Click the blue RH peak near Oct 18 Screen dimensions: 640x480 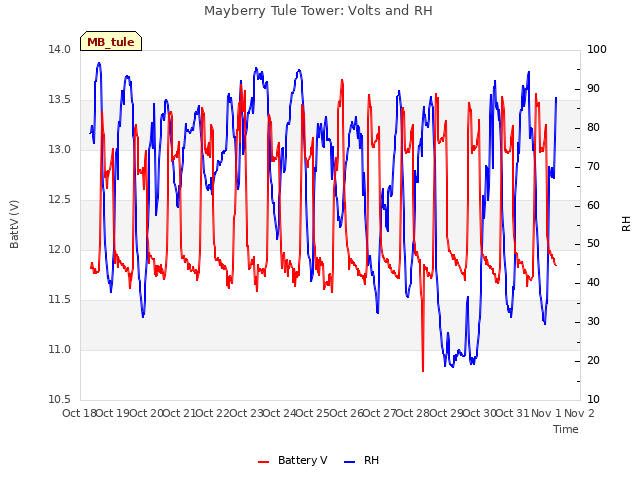pyautogui.click(x=99, y=64)
